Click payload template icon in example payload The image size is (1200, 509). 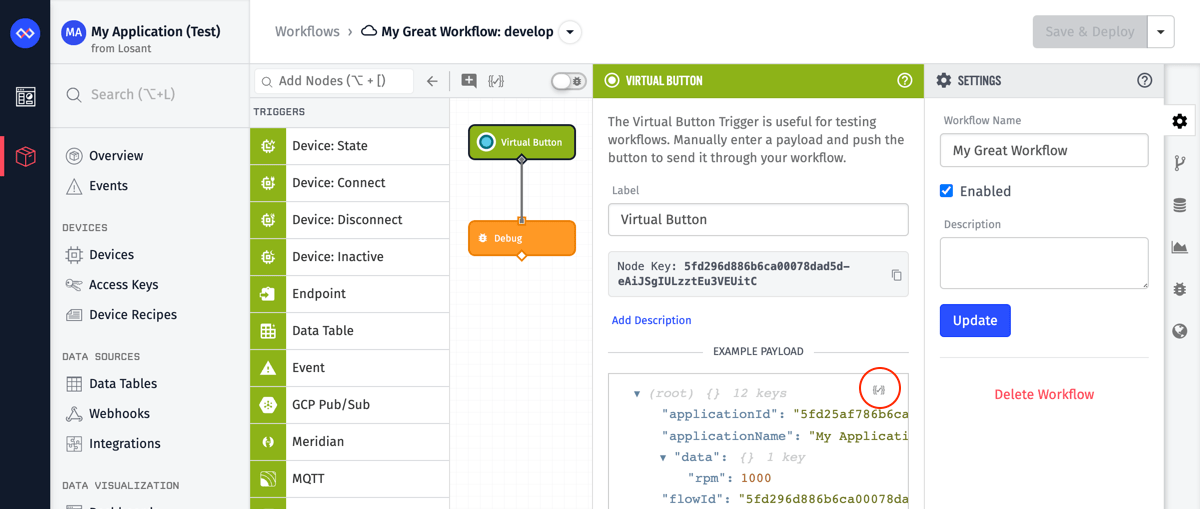pos(879,389)
